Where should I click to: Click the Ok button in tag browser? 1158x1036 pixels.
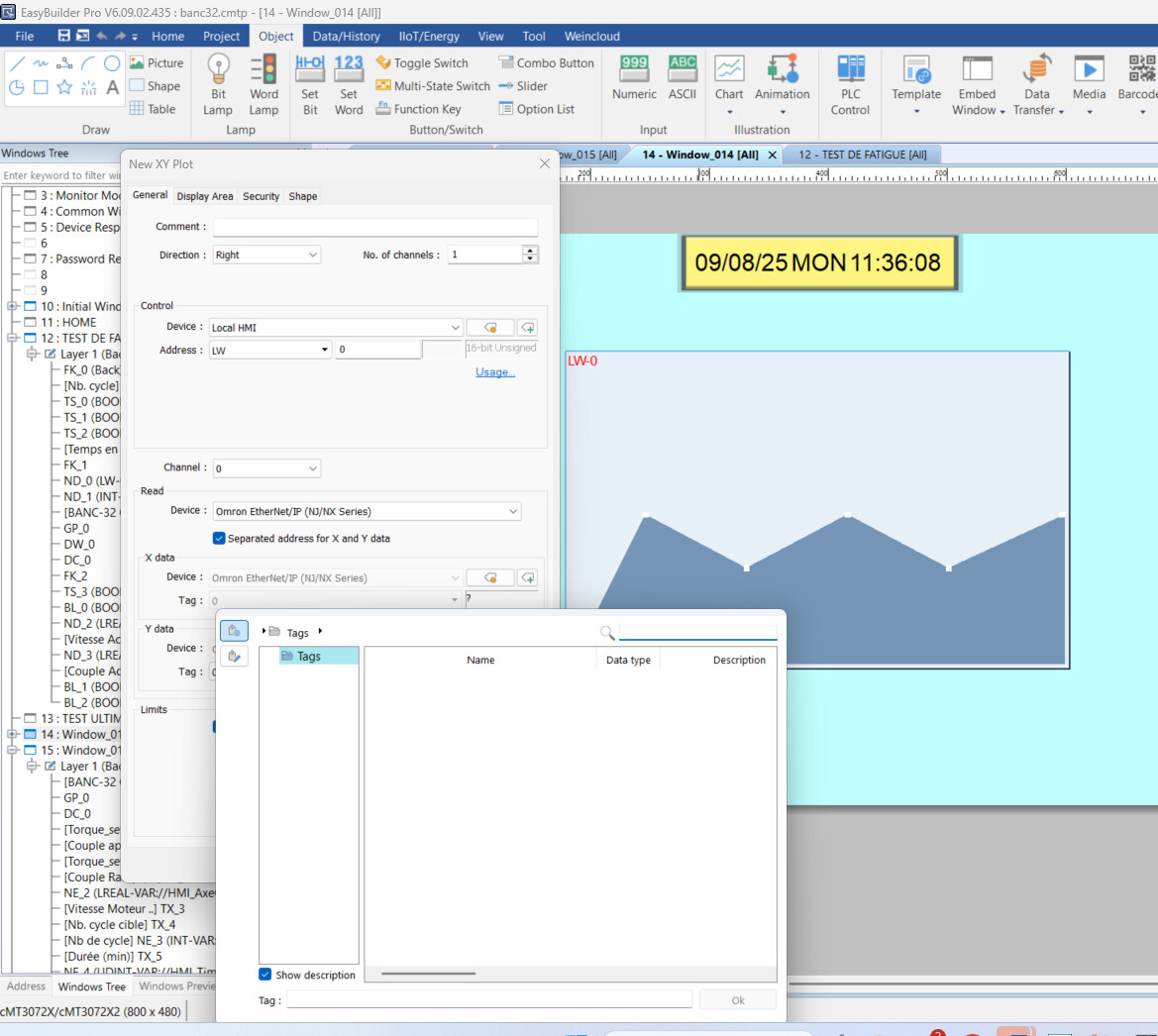coord(737,1000)
